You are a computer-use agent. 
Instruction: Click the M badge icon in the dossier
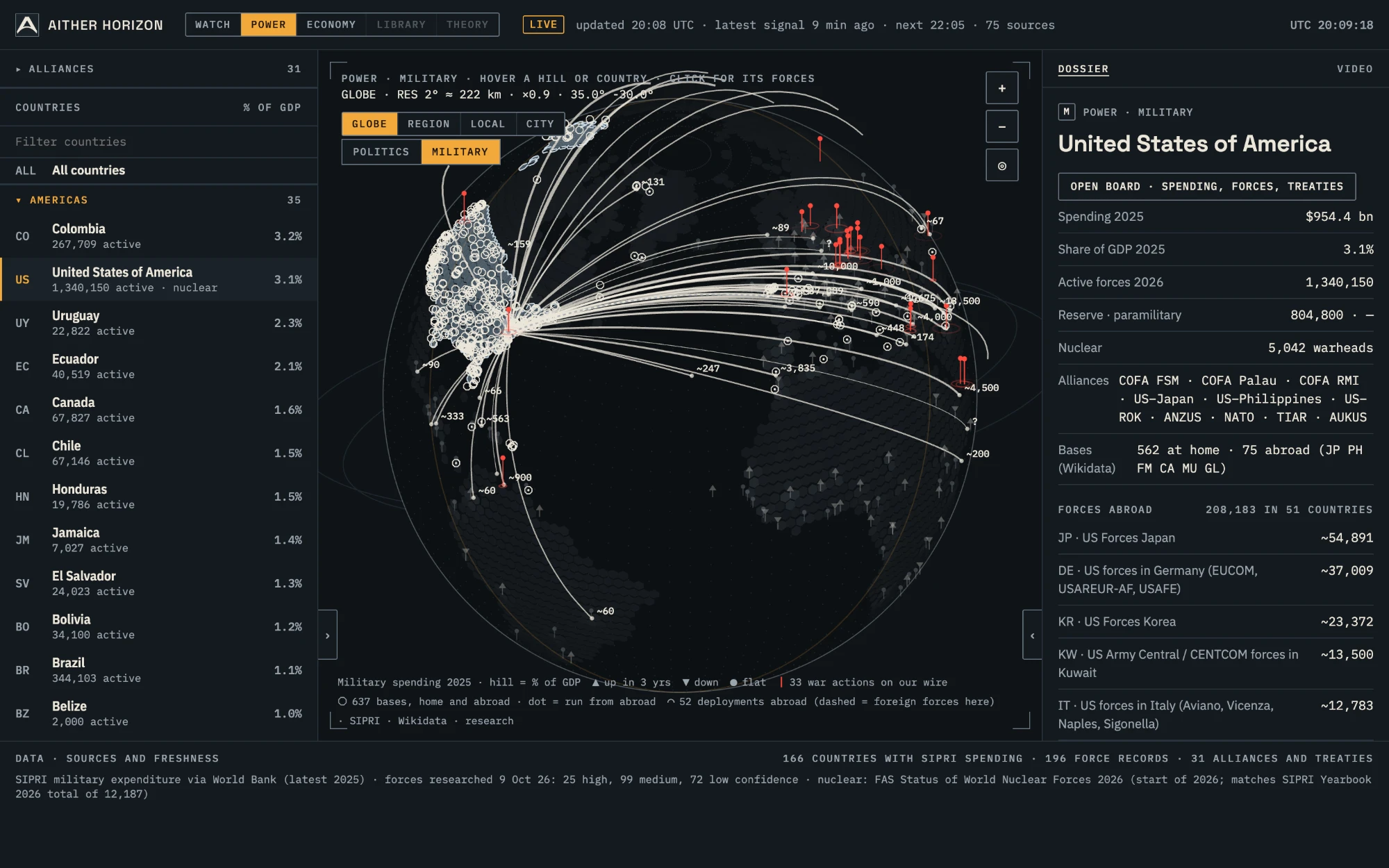[1066, 112]
